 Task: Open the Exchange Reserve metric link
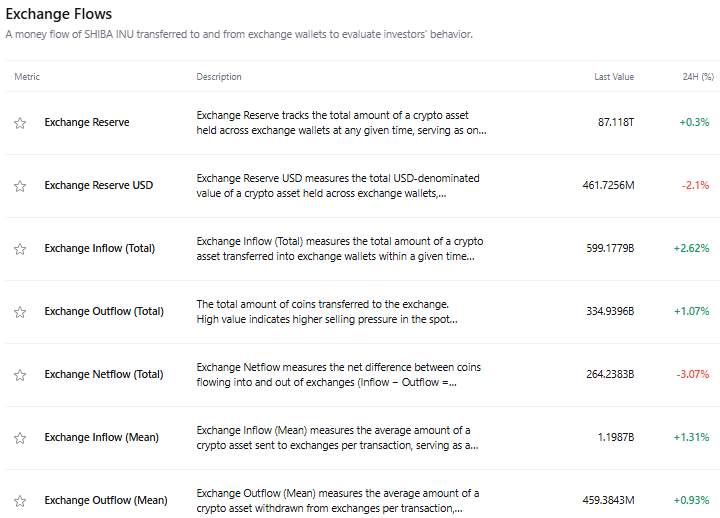pyautogui.click(x=87, y=122)
